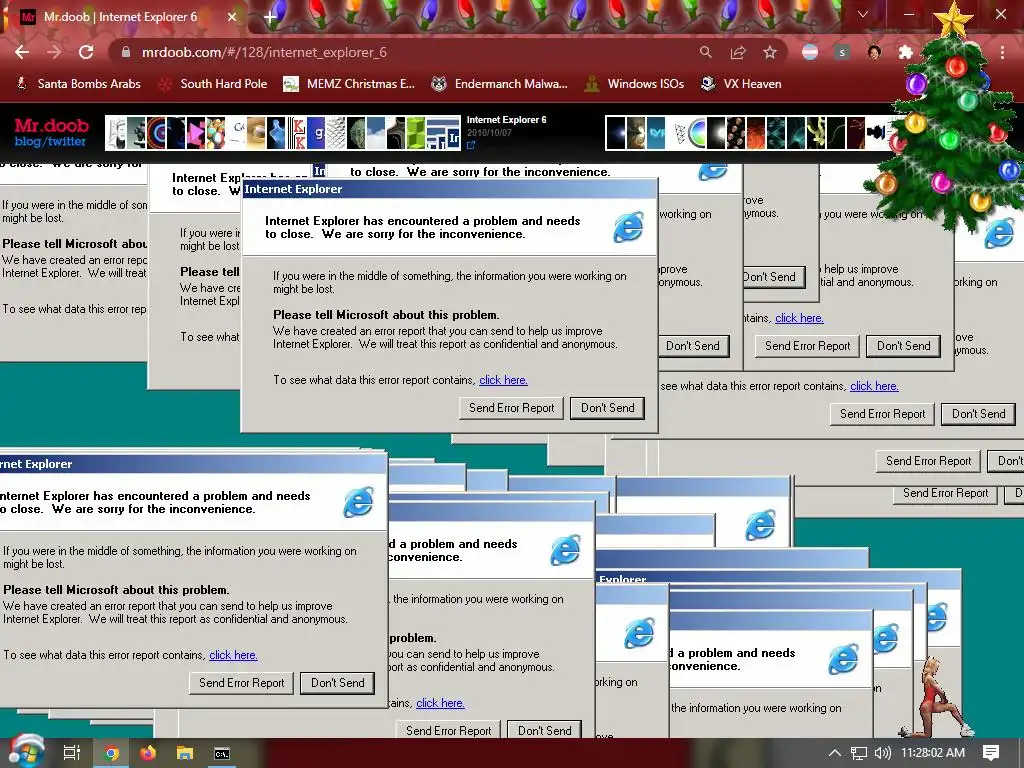This screenshot has height=768, width=1024.
Task: Click Send Error Report in the front center dialog
Action: point(511,408)
